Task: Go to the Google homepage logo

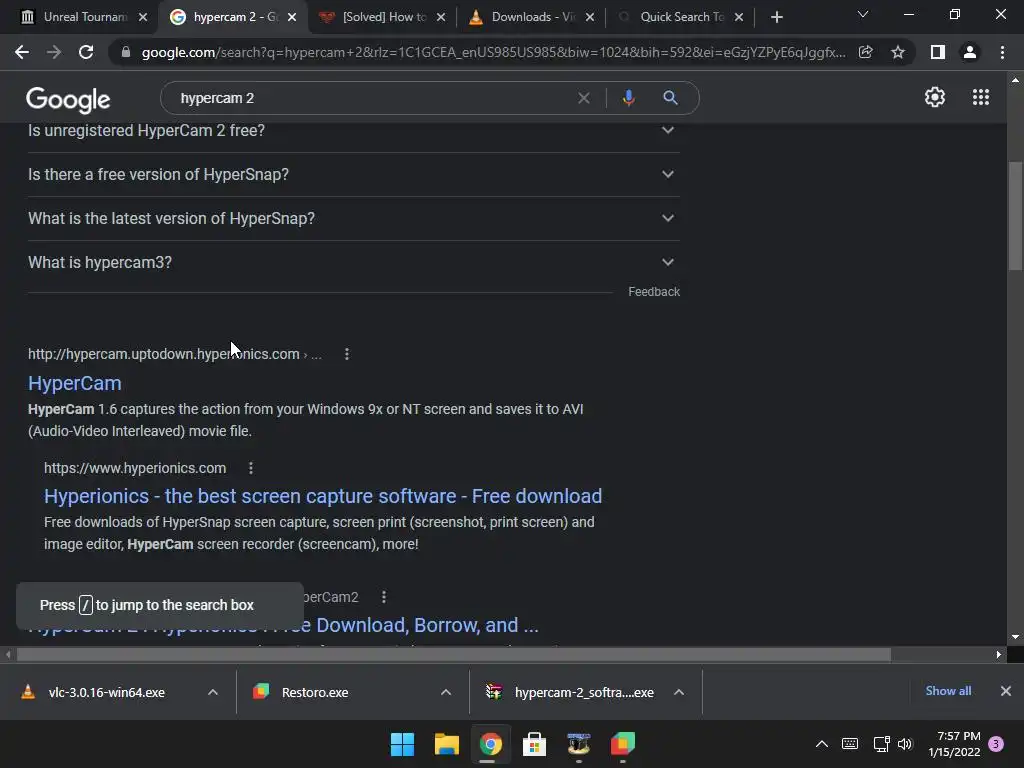Action: (68, 99)
